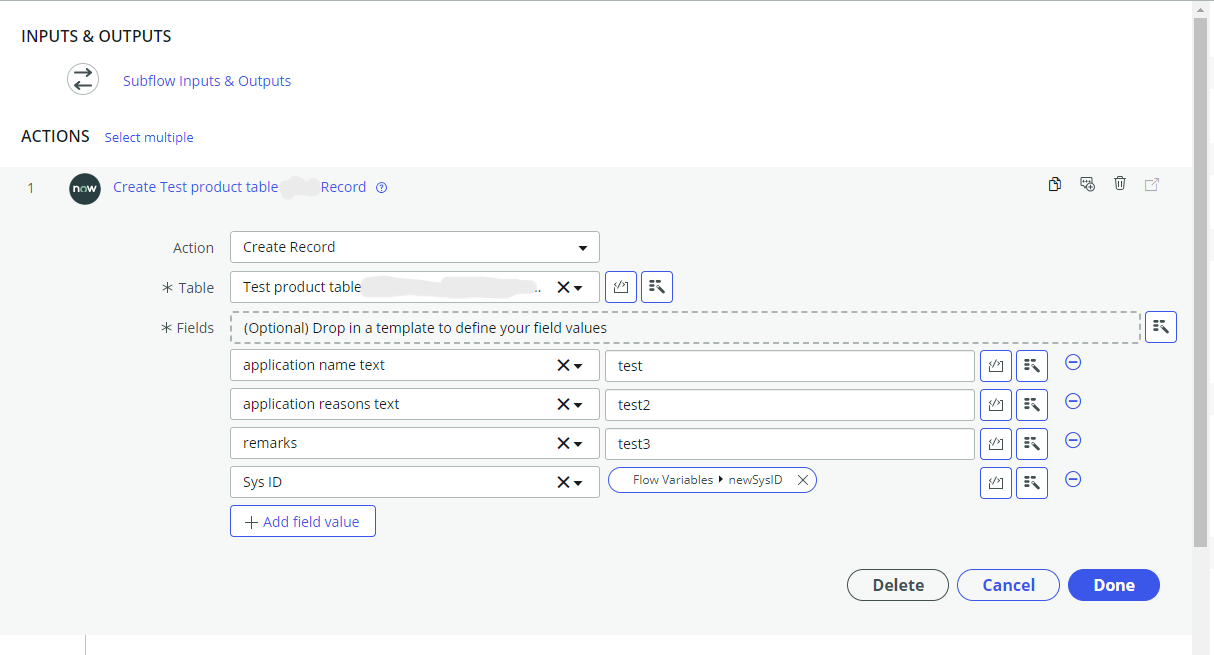Remove the remarks field row

click(x=1073, y=440)
